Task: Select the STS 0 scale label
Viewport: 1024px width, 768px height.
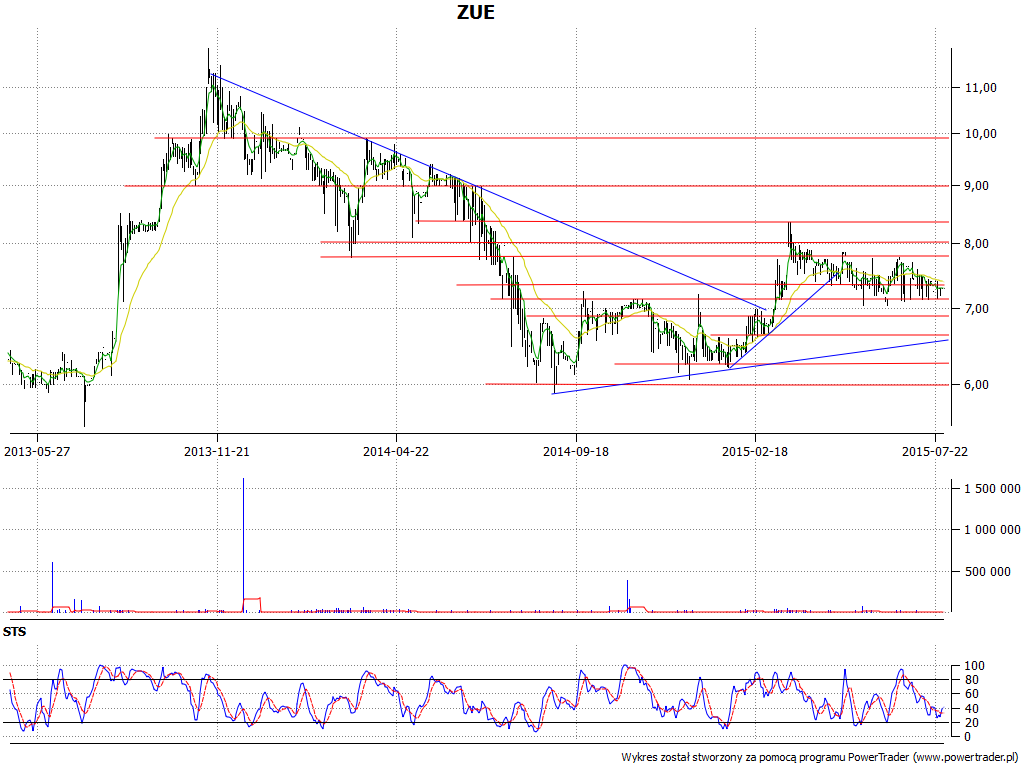Action: (968, 737)
